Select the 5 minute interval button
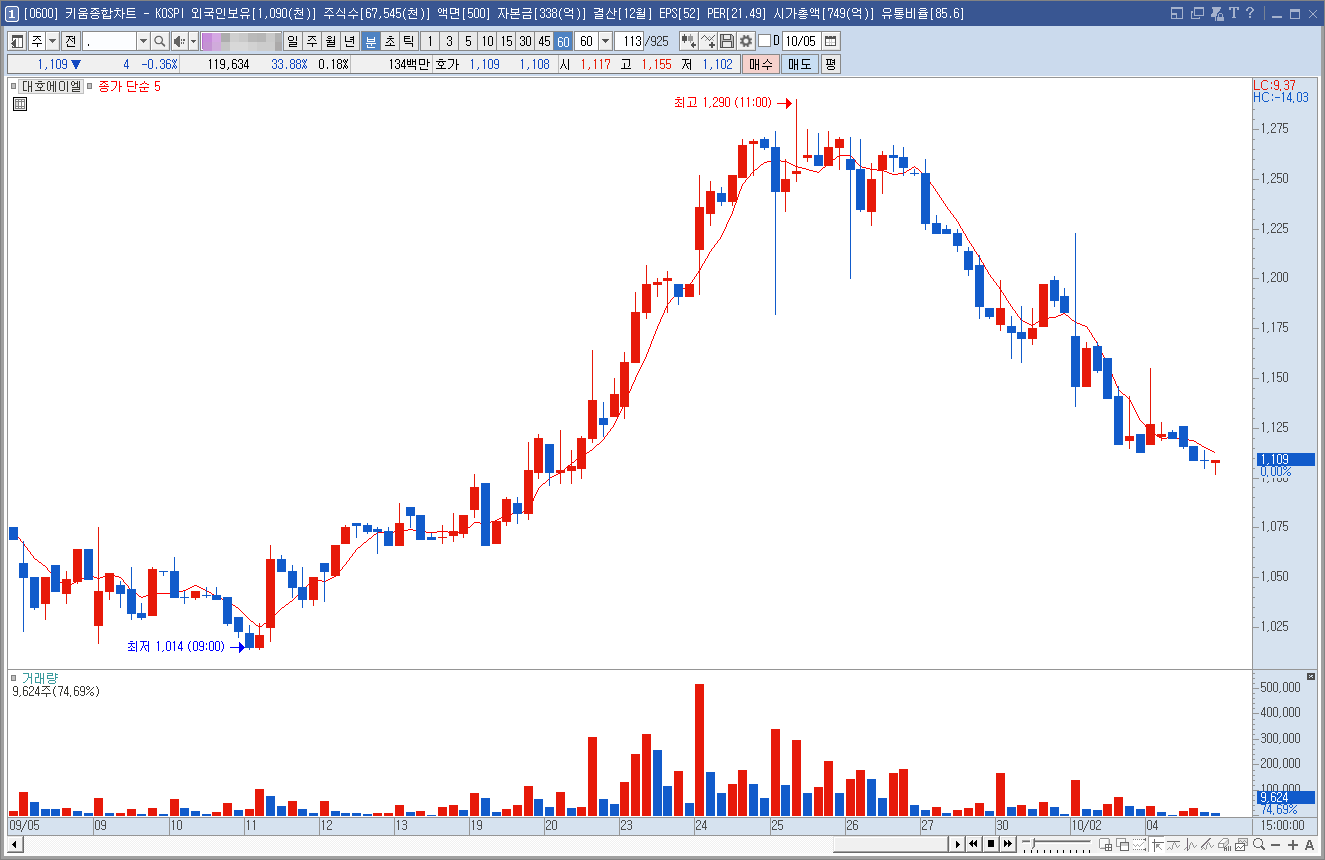The height and width of the screenshot is (860, 1325). point(468,41)
